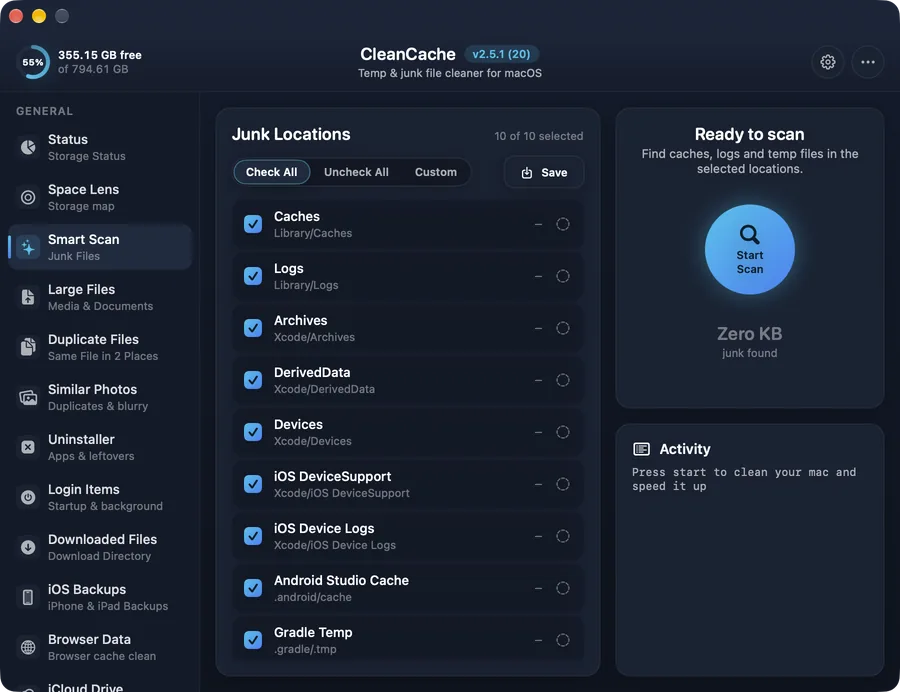900x692 pixels.
Task: Open the more options ellipsis button
Action: coord(867,62)
